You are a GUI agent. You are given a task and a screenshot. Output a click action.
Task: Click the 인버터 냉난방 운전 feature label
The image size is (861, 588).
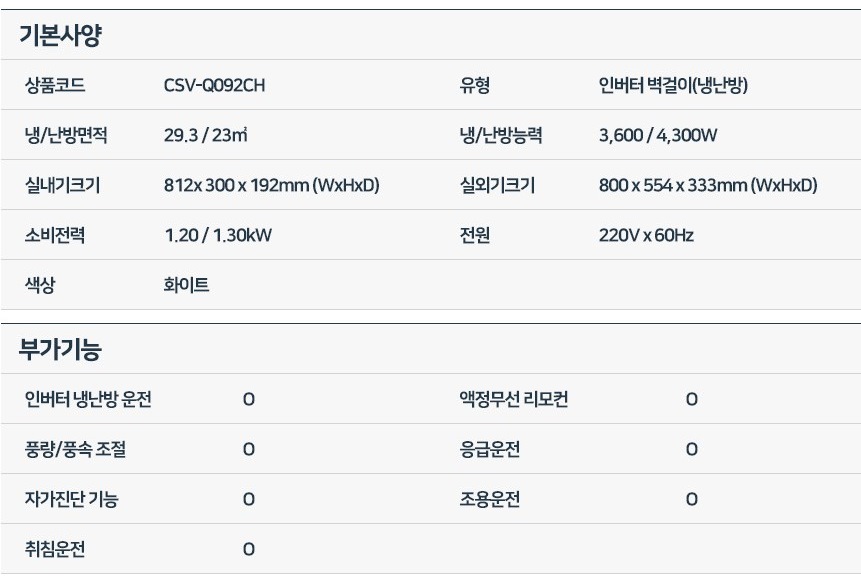point(88,400)
